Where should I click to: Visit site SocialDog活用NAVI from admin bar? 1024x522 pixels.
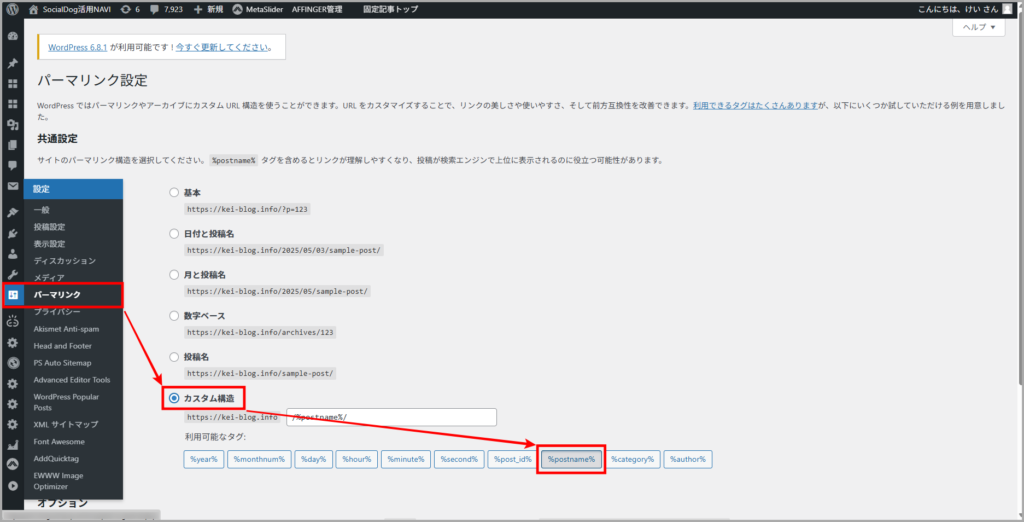[x=70, y=10]
